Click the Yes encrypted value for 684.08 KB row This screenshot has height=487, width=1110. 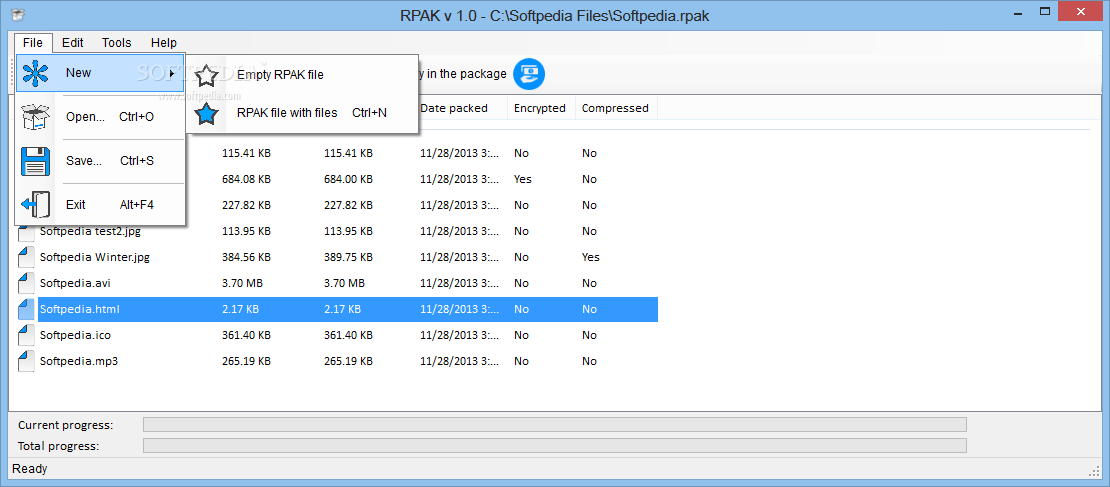coord(523,179)
